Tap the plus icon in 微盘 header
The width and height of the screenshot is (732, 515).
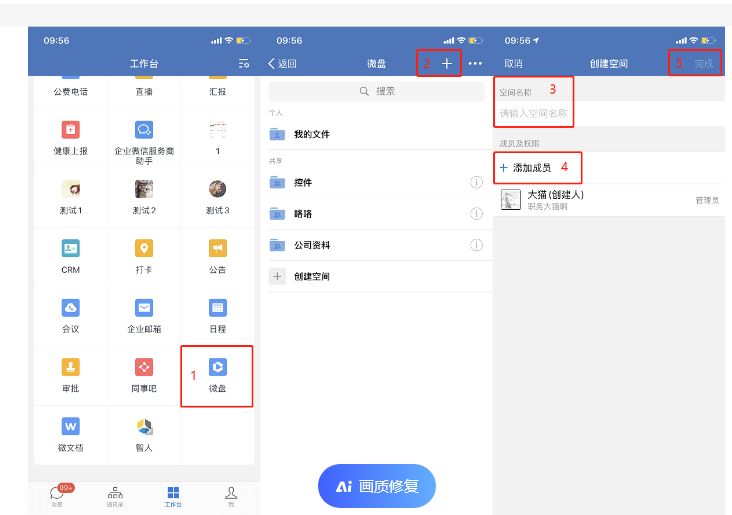tap(447, 64)
